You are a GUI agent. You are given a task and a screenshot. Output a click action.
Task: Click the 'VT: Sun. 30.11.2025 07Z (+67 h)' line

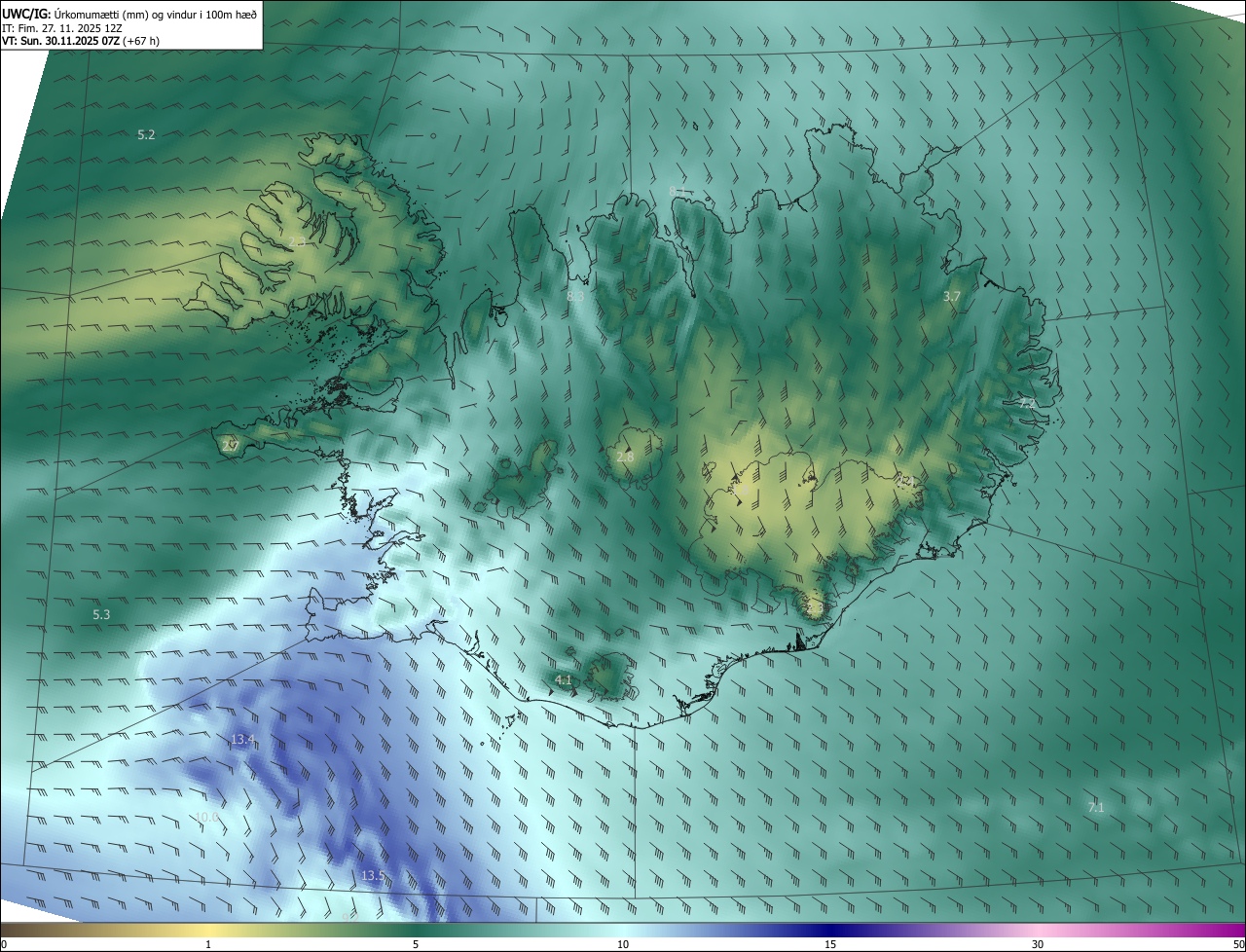[81, 42]
